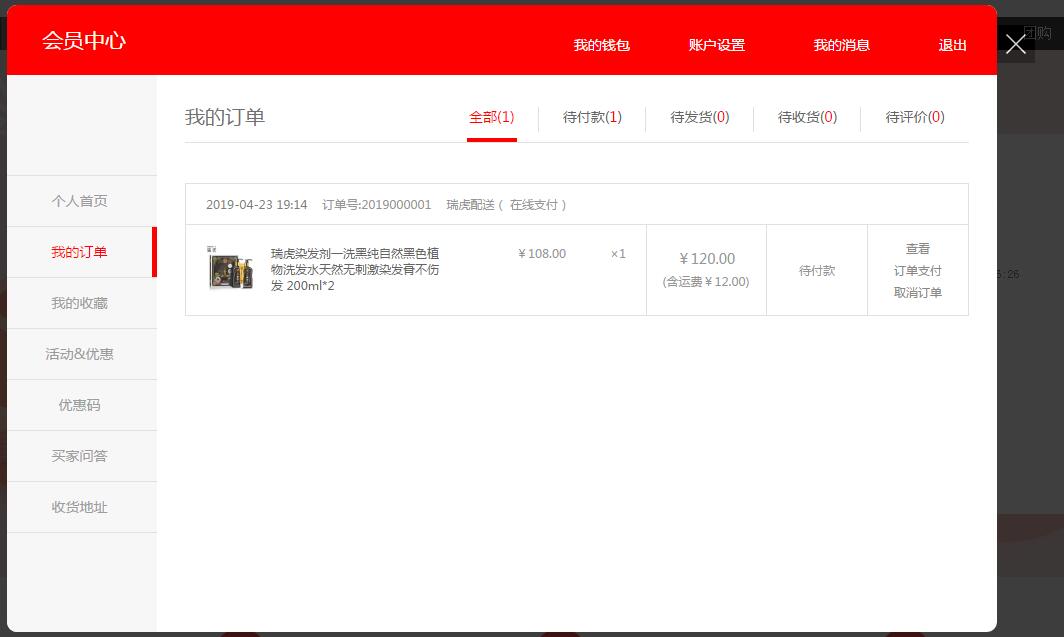
Task: Click 查看 to view the order
Action: pyautogui.click(x=917, y=249)
